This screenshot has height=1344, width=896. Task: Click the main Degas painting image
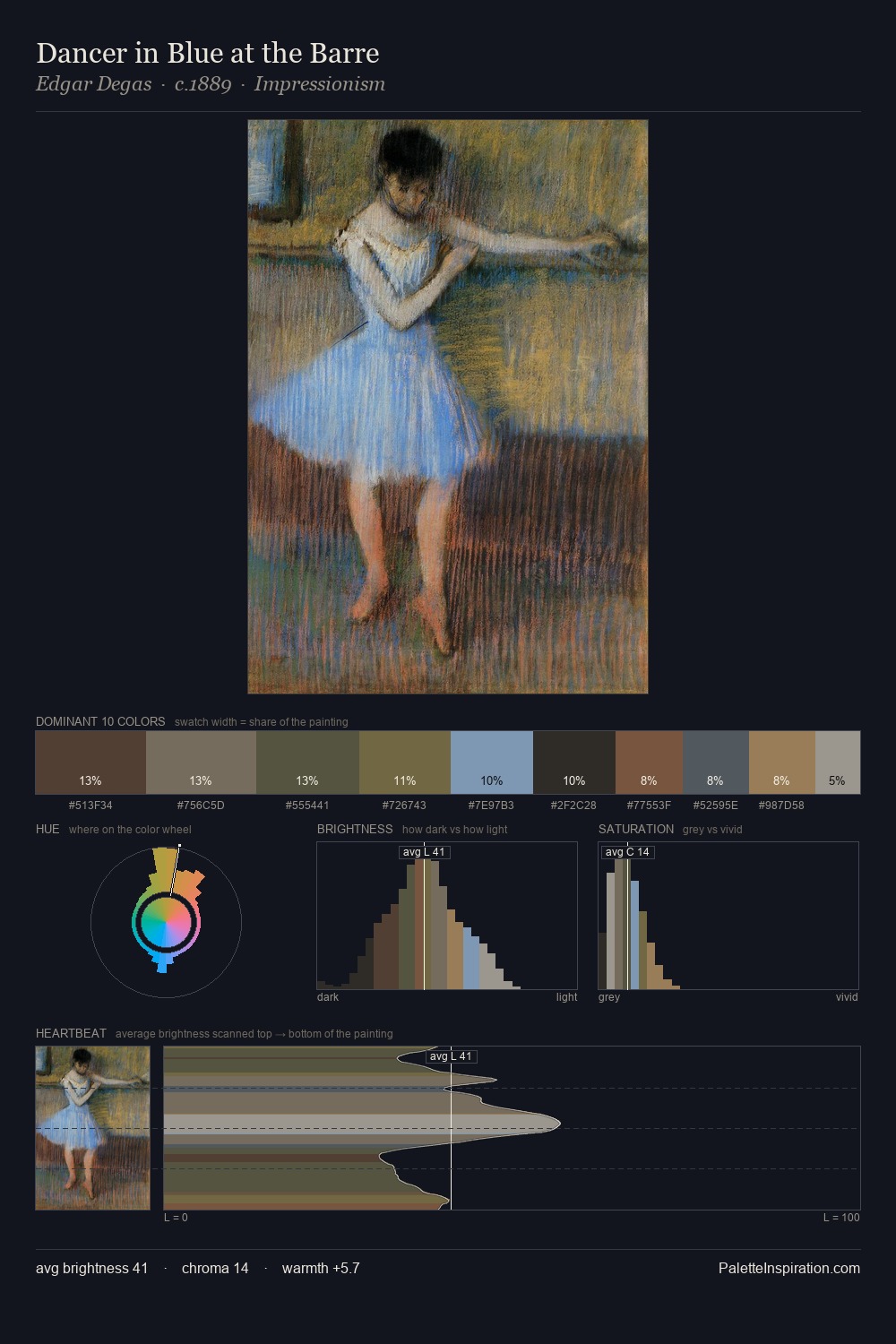(448, 407)
